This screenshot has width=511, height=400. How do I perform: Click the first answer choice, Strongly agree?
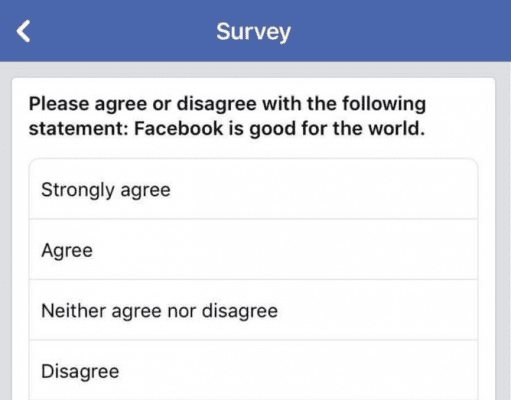point(254,189)
